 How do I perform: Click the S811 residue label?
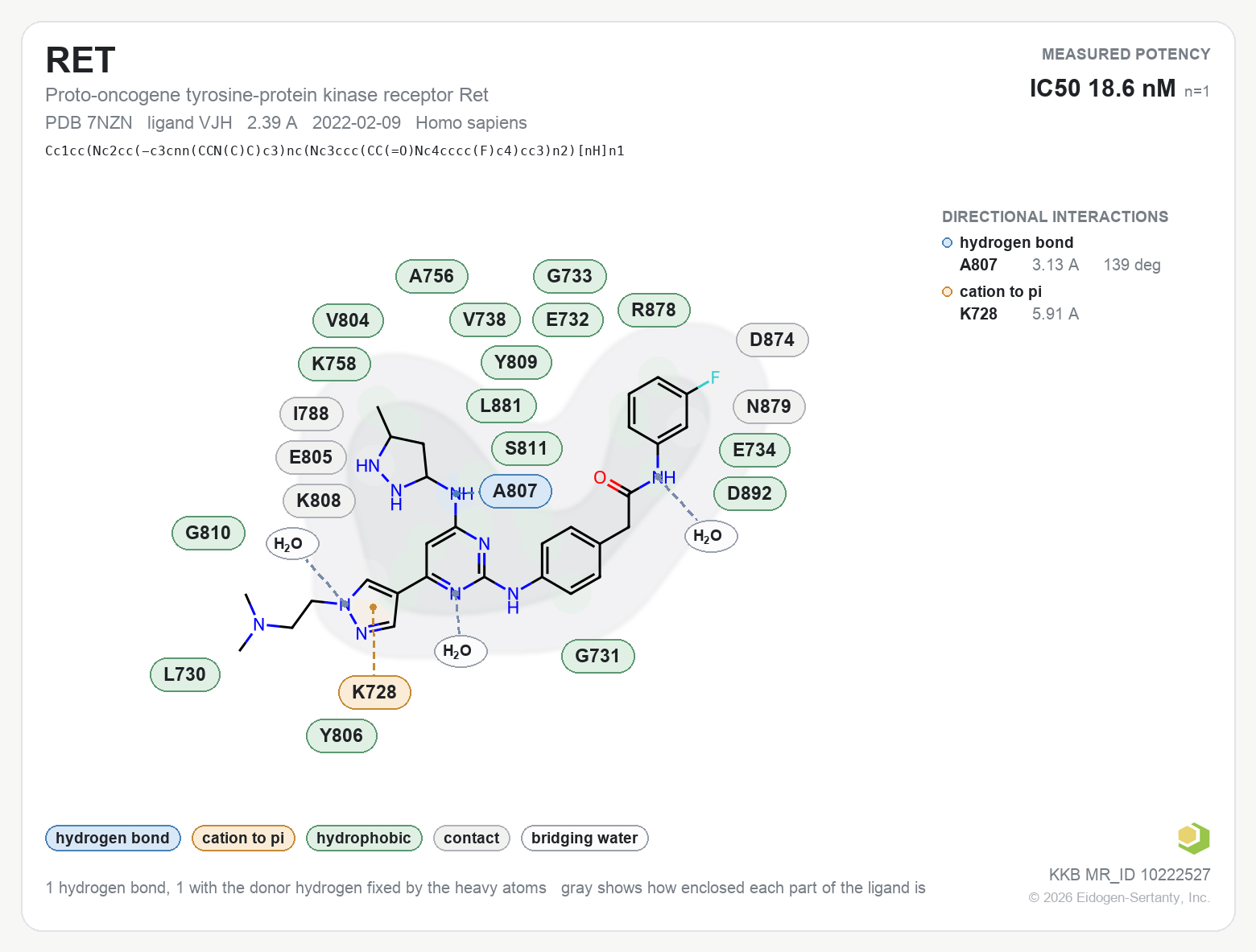click(527, 448)
